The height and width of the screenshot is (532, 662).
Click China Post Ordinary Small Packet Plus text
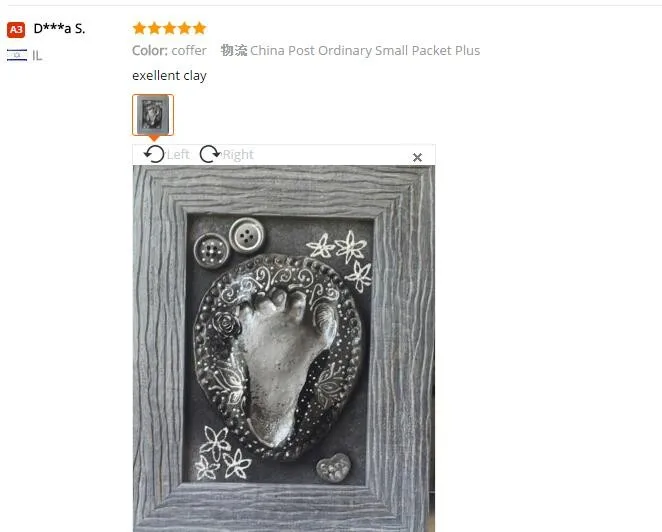click(x=365, y=51)
